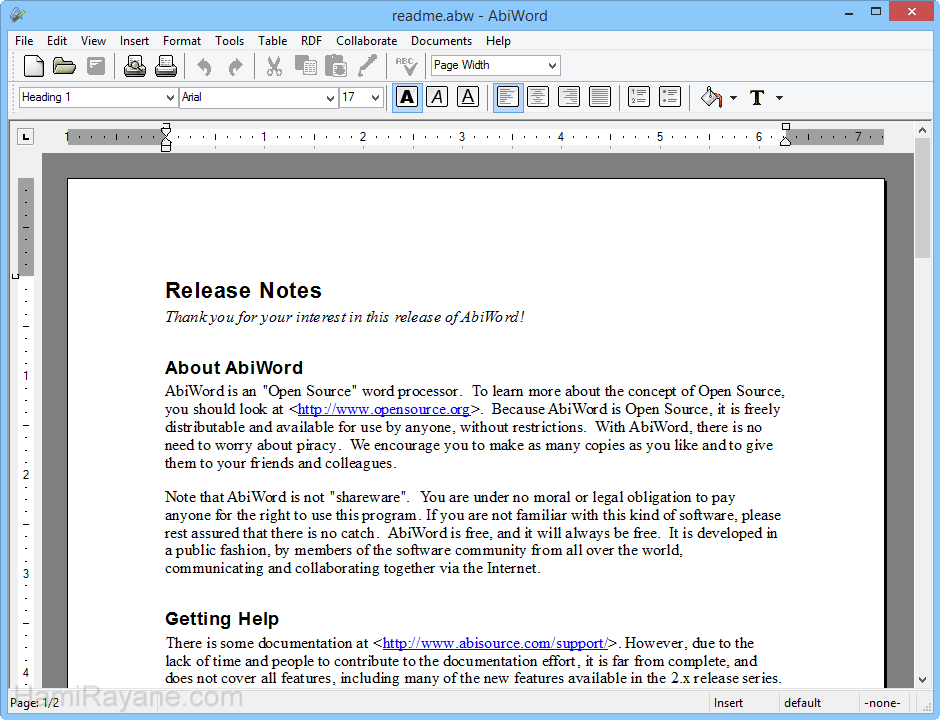Follow the opensource.org hyperlink

(384, 409)
